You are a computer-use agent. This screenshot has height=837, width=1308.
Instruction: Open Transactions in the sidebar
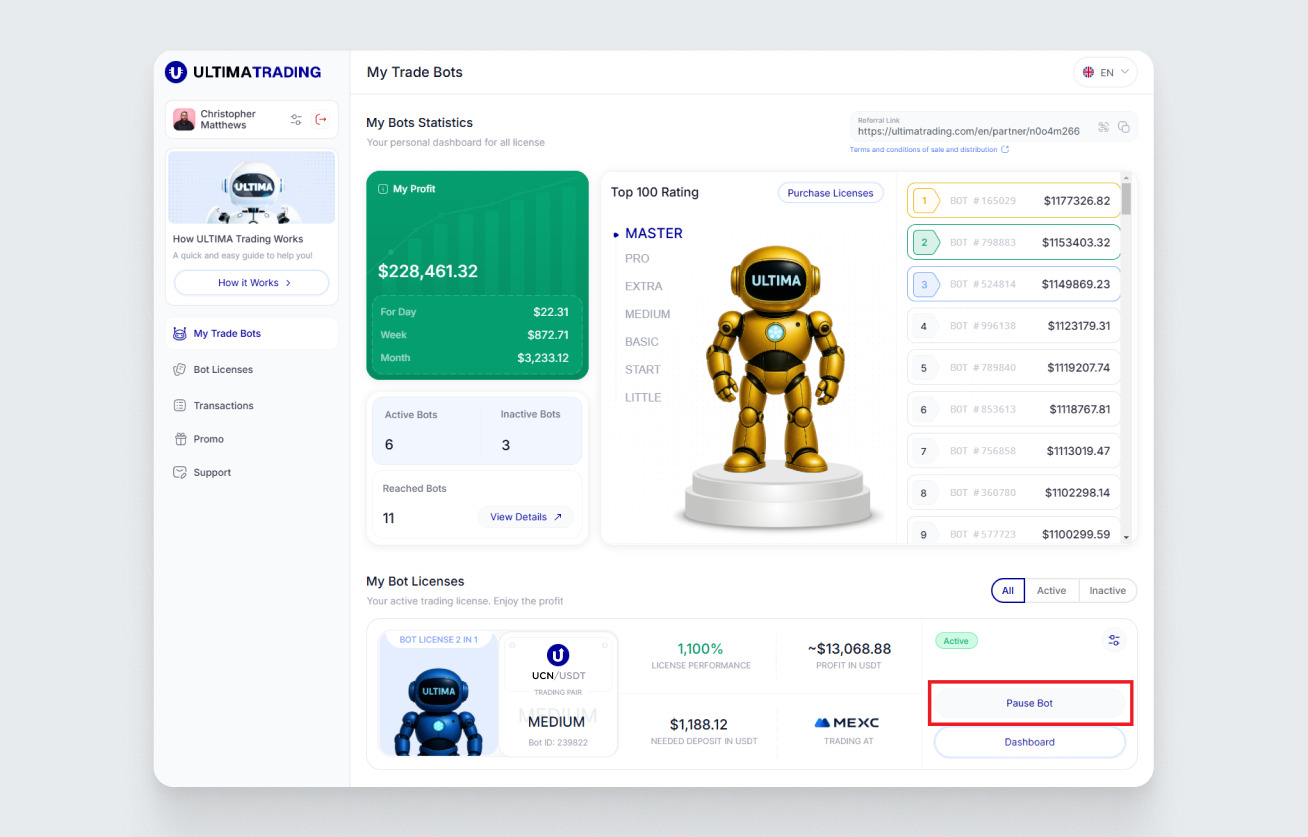pyautogui.click(x=223, y=406)
